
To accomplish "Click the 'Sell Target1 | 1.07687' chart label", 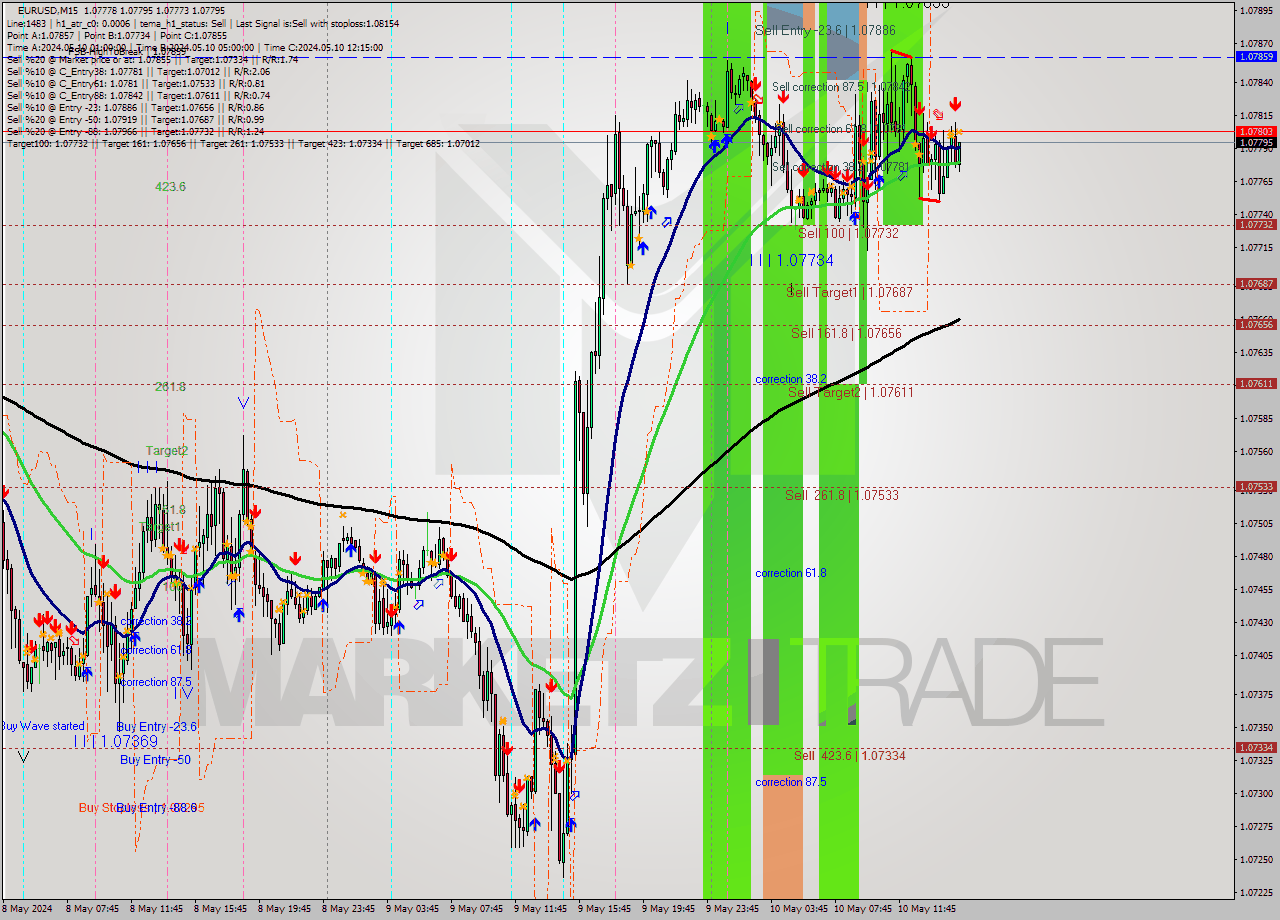I will (x=849, y=292).
